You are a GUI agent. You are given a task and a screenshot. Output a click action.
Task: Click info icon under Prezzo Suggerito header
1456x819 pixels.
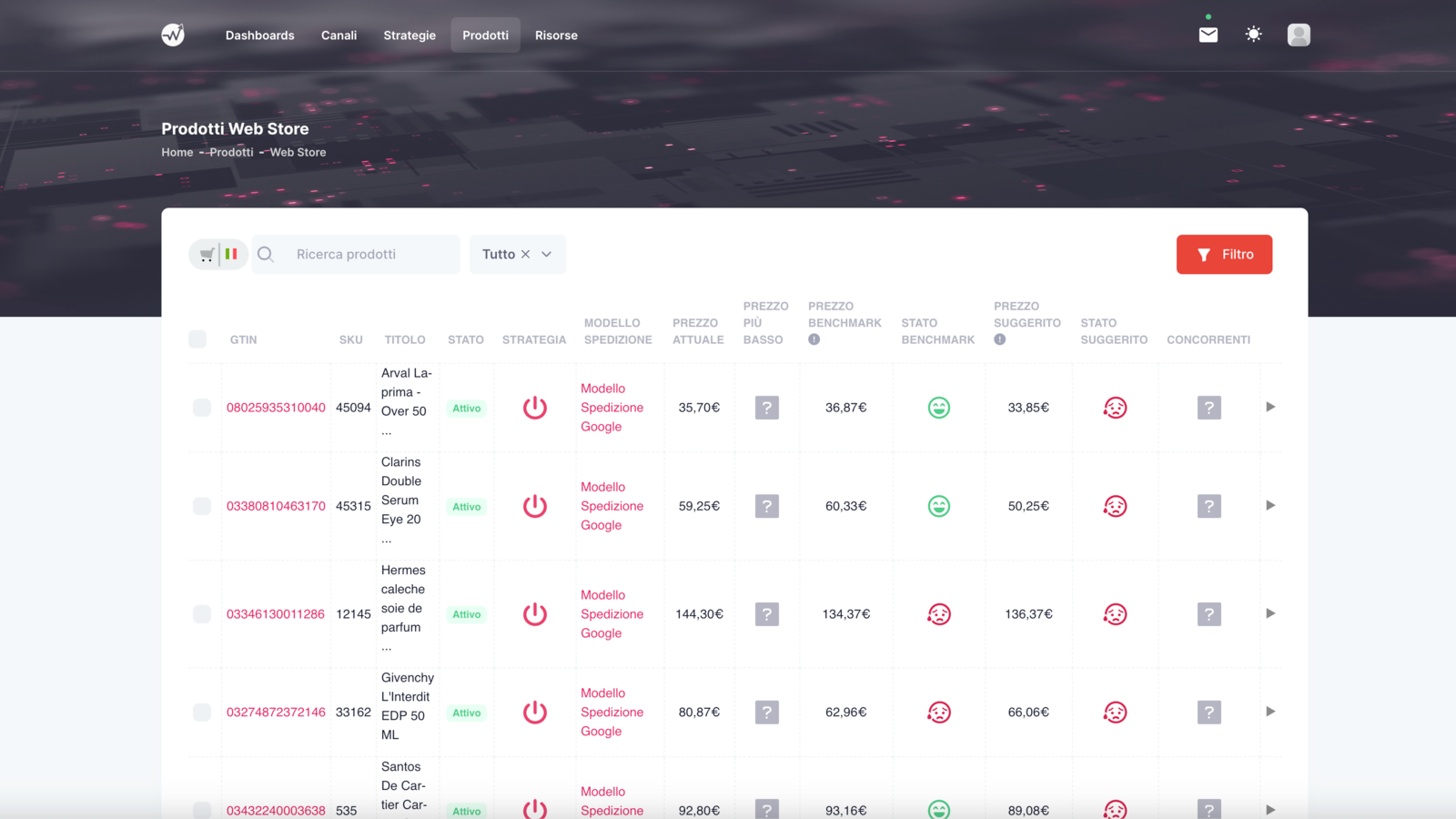point(999,339)
